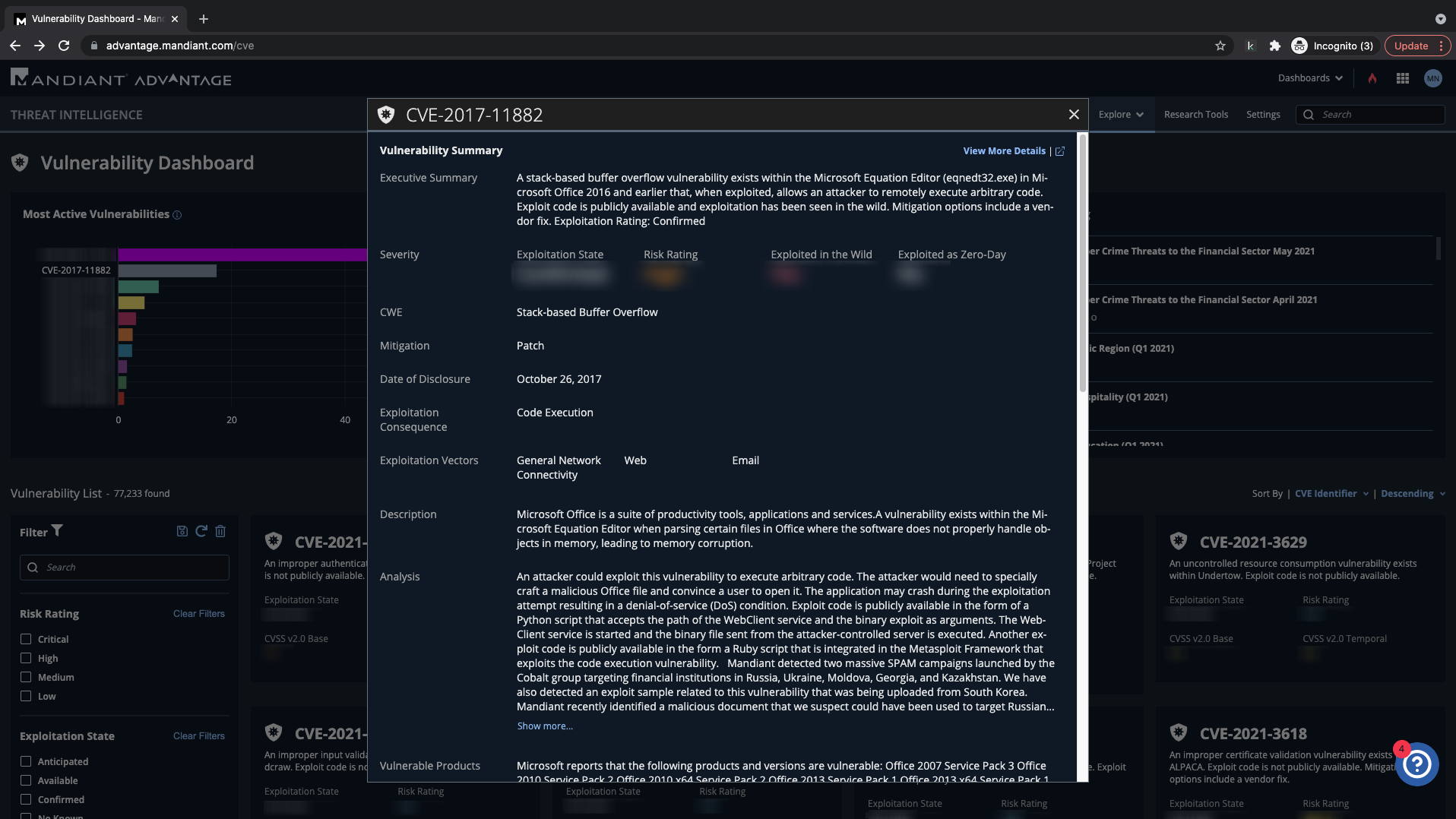This screenshot has height=819, width=1456.
Task: Enable the Critical risk rating checkbox
Action: tap(26, 639)
